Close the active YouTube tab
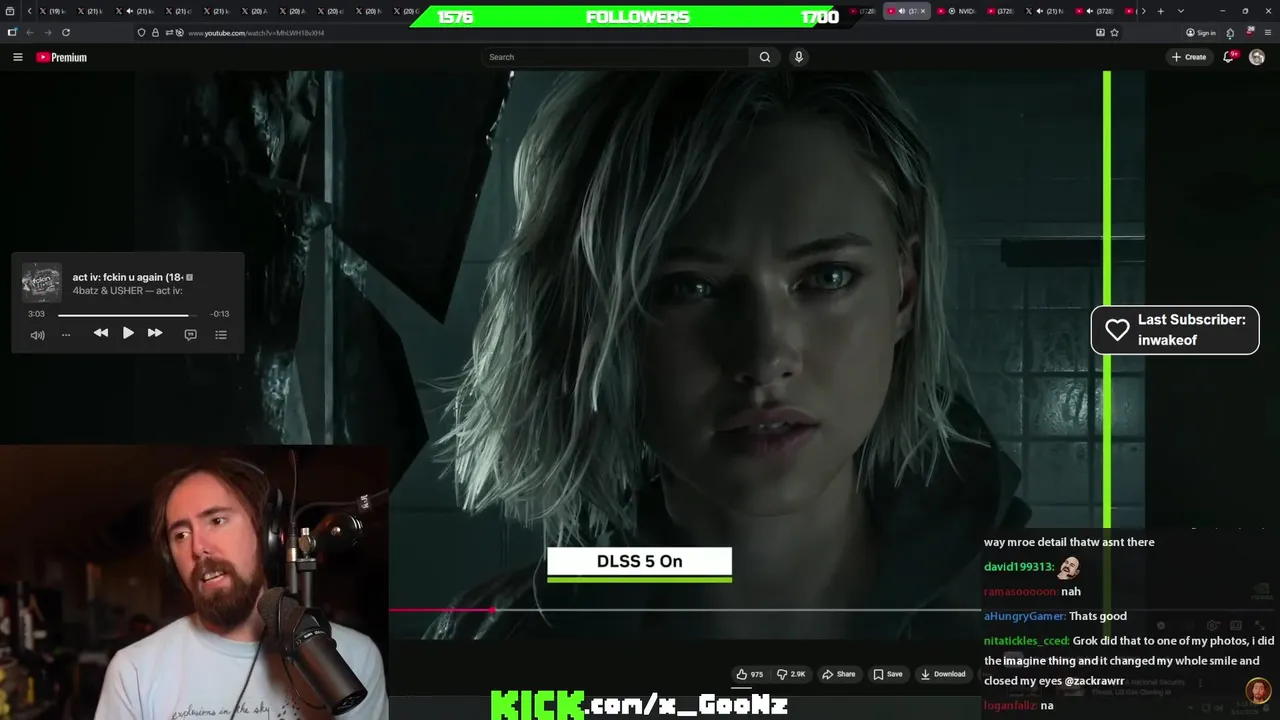This screenshot has width=1280, height=720. [x=923, y=11]
